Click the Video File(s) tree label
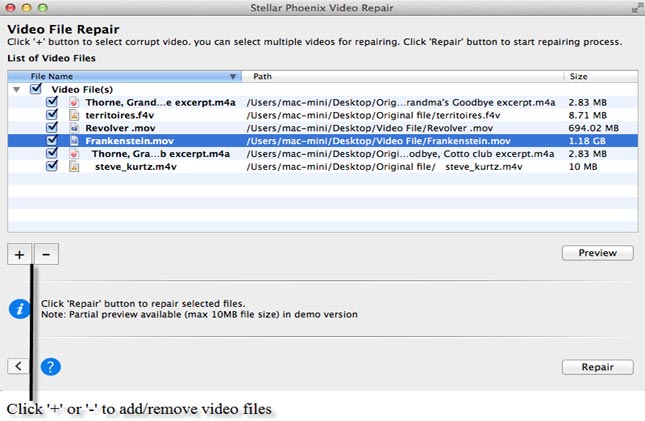645x421 pixels. point(82,89)
